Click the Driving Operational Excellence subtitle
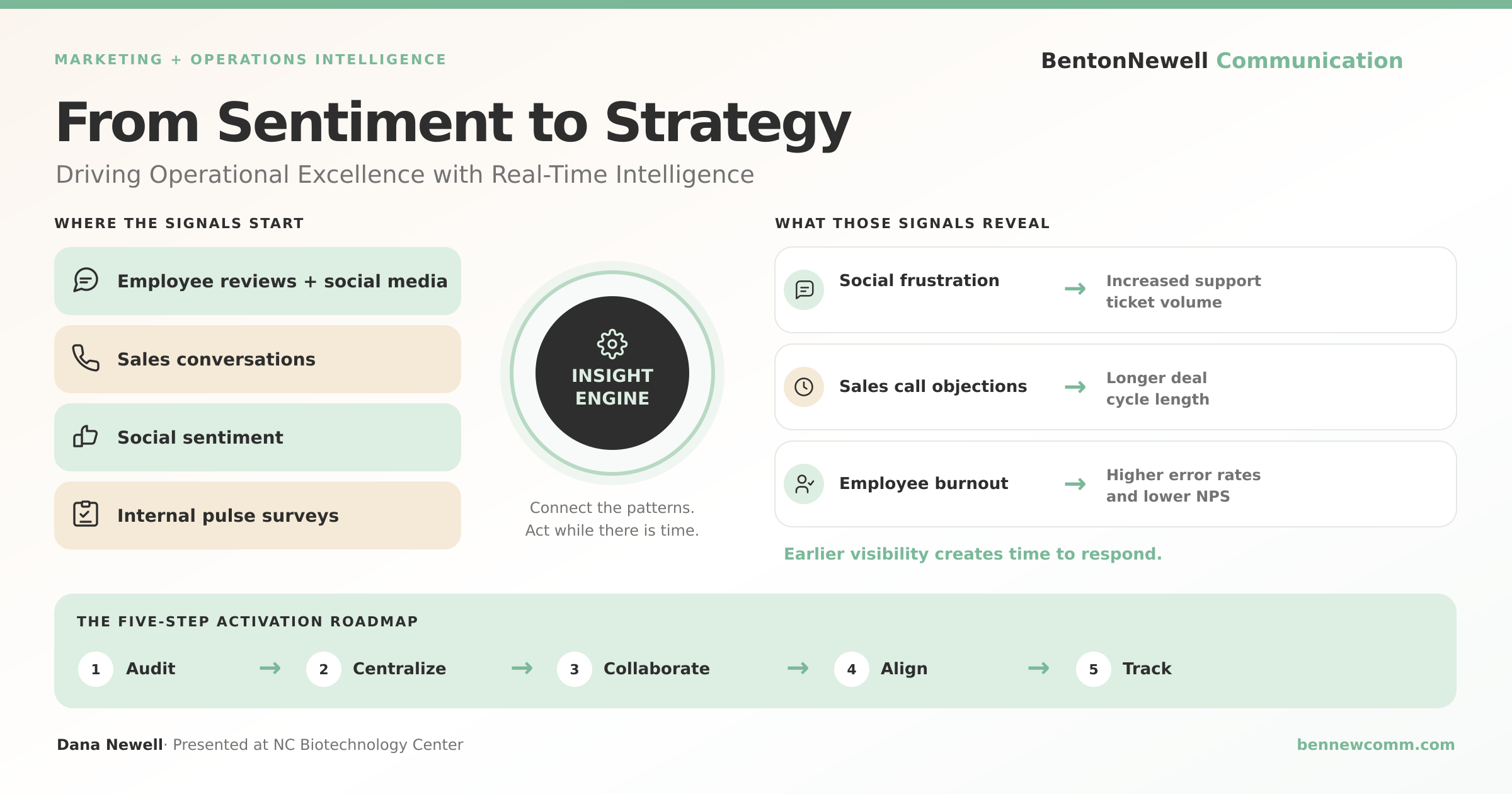The image size is (1512, 794). point(405,175)
